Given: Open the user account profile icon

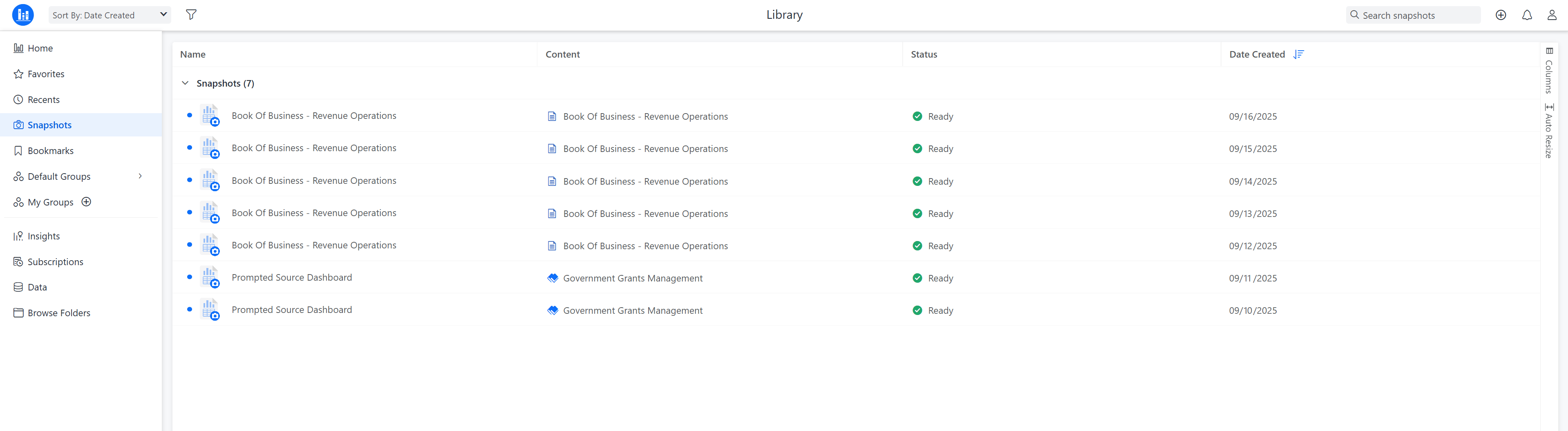Looking at the screenshot, I should coord(1552,15).
